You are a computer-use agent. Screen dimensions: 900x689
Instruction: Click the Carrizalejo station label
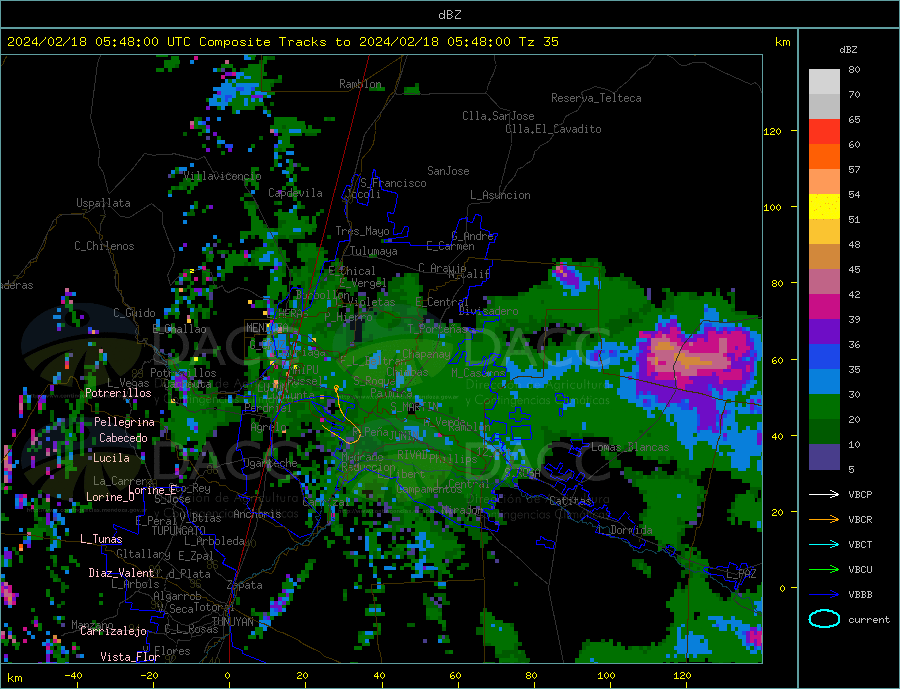tap(113, 631)
